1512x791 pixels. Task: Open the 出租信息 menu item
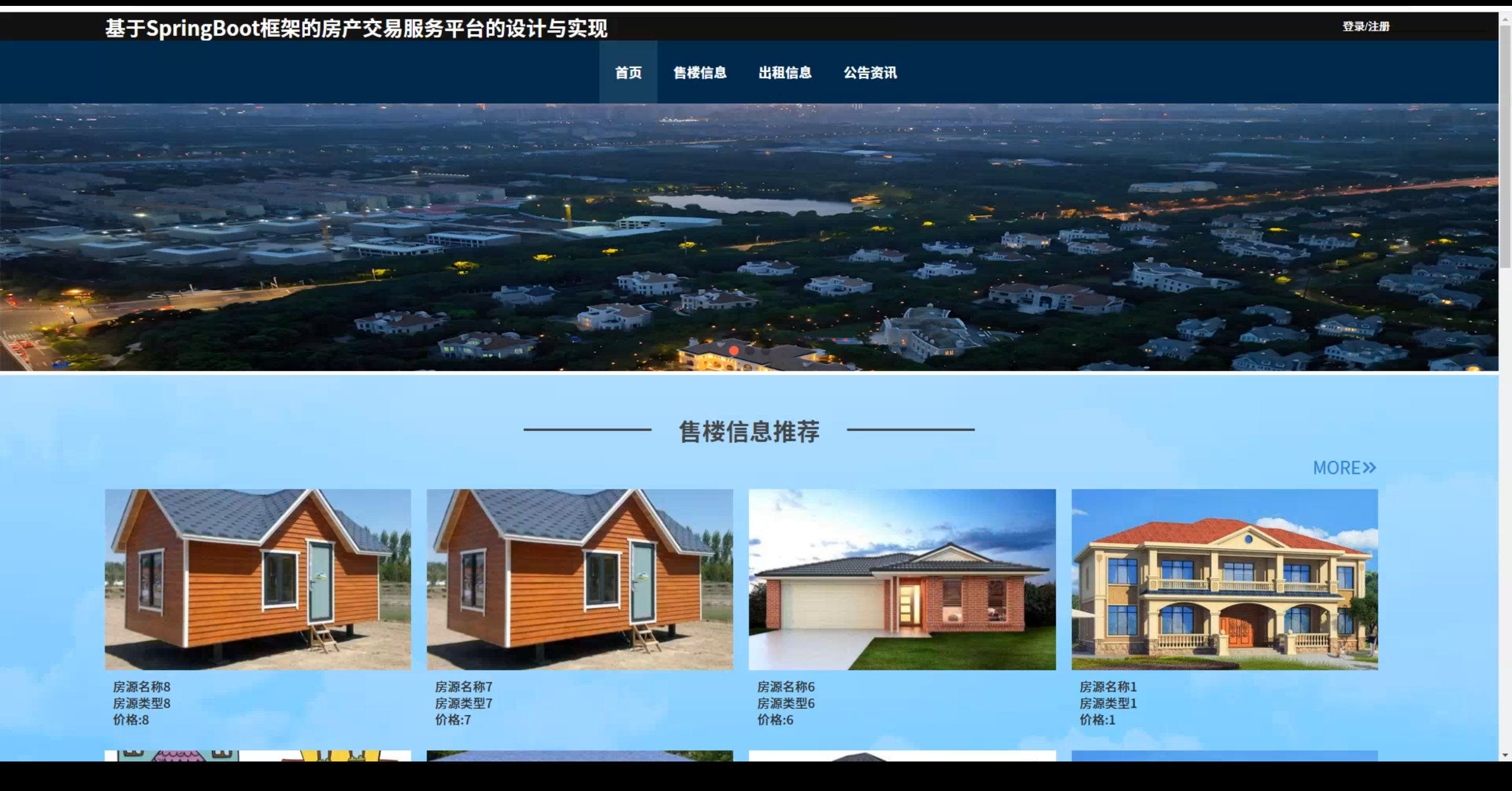(x=785, y=73)
